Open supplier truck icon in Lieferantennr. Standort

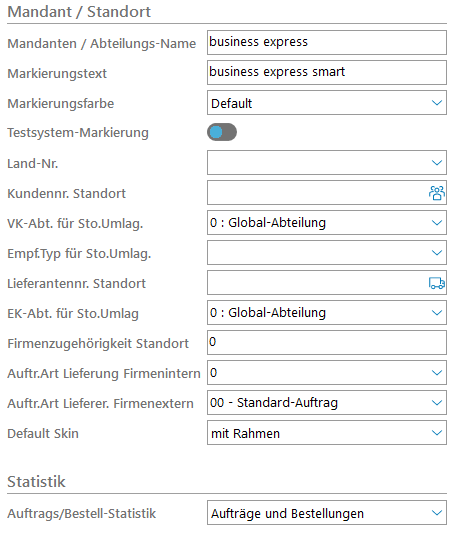point(436,283)
